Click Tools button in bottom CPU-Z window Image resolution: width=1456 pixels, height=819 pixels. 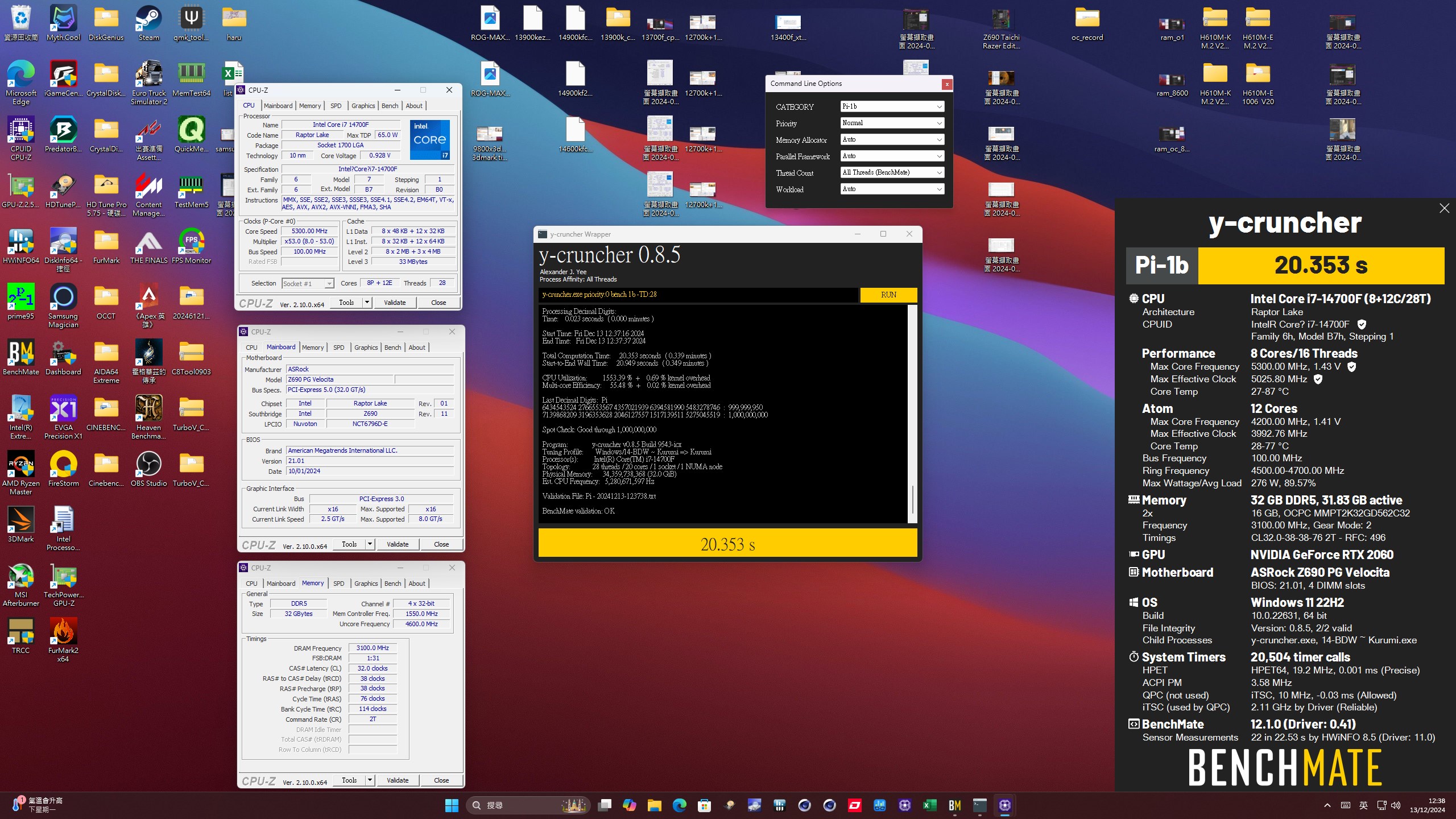tap(349, 780)
